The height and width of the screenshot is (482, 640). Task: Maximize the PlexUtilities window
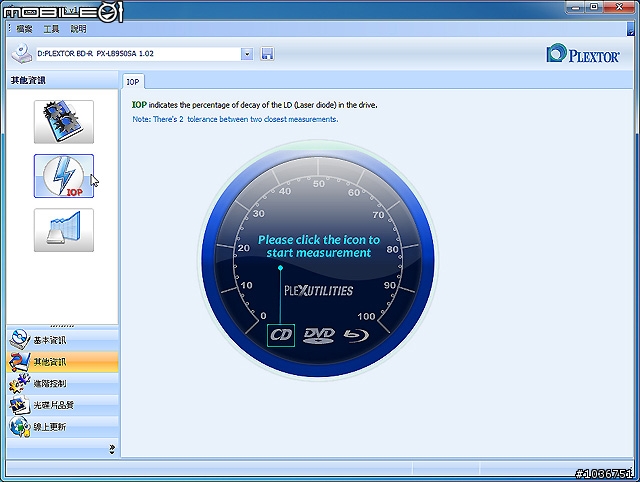click(x=594, y=7)
